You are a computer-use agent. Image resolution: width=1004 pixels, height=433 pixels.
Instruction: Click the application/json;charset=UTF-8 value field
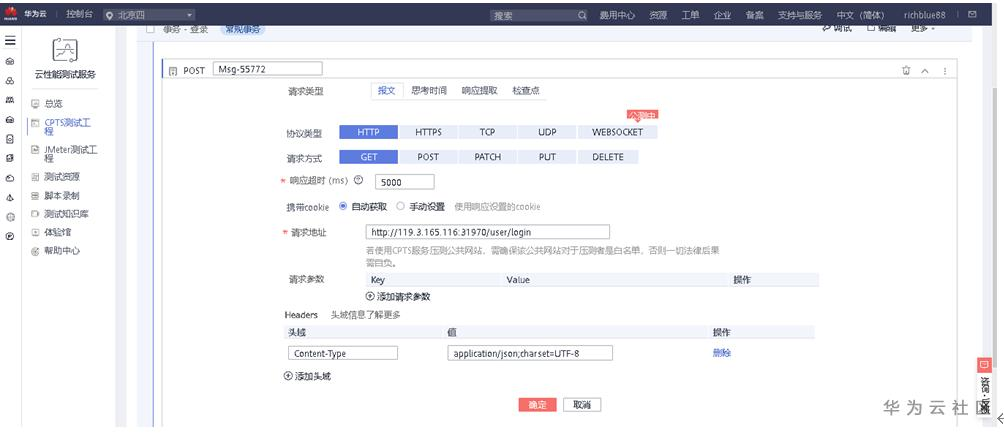pos(530,353)
